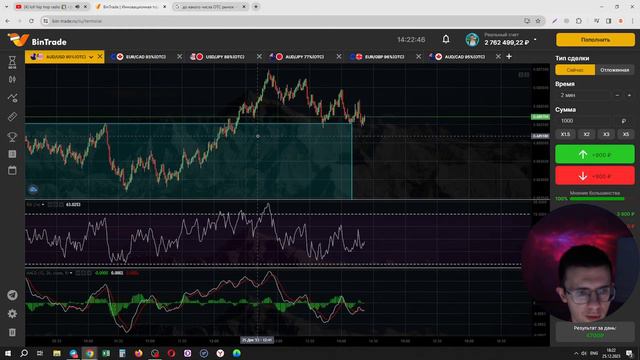Viewport: 640px width, 360px height.
Task: Open the ruble currency selector
Action: [623, 121]
